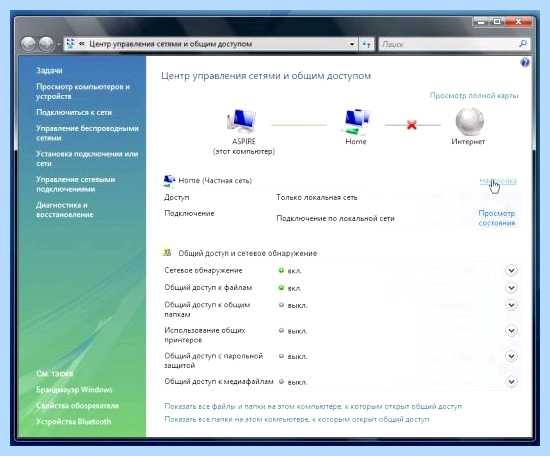Open Управление беспроводными сетями task

click(87, 133)
